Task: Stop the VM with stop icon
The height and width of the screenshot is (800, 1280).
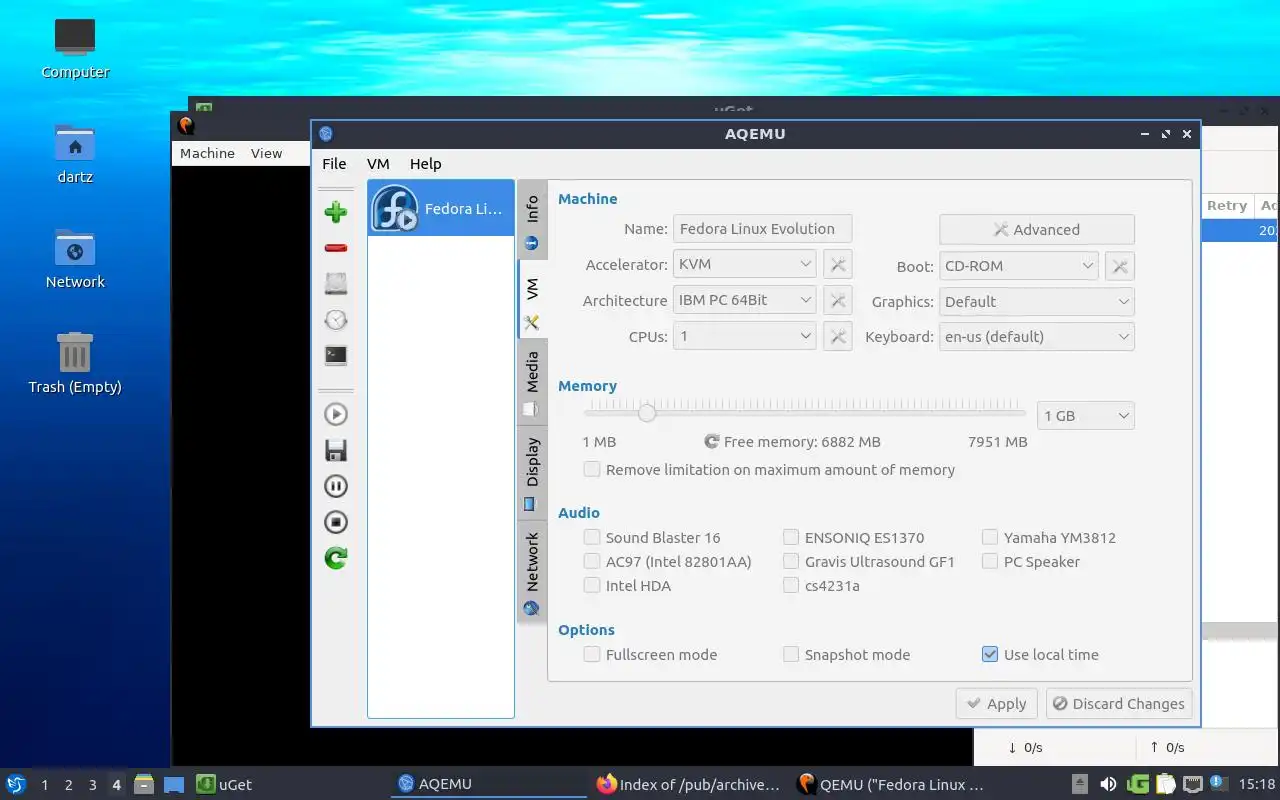Action: tap(336, 522)
